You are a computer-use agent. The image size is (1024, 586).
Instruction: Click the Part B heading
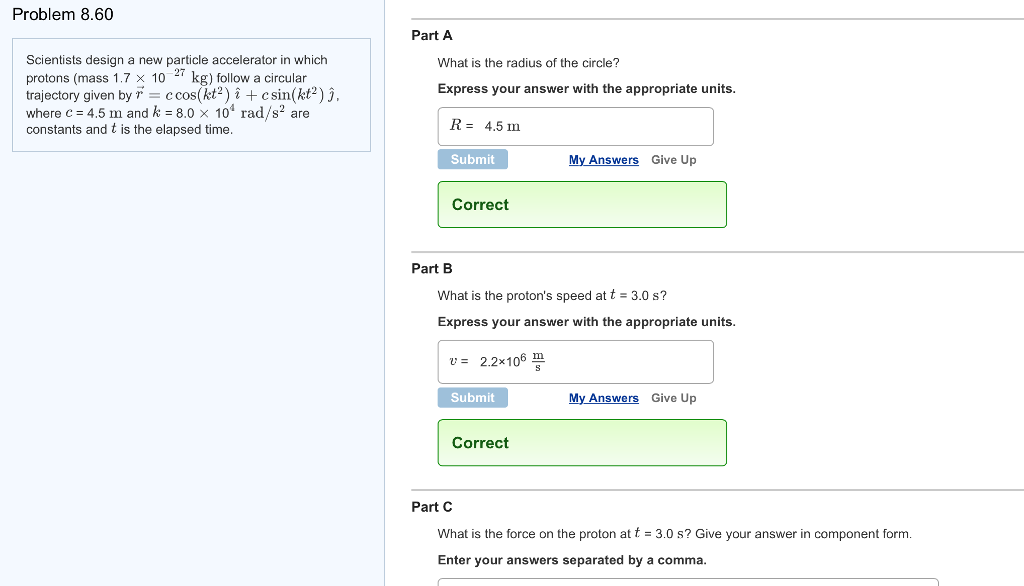tap(432, 268)
